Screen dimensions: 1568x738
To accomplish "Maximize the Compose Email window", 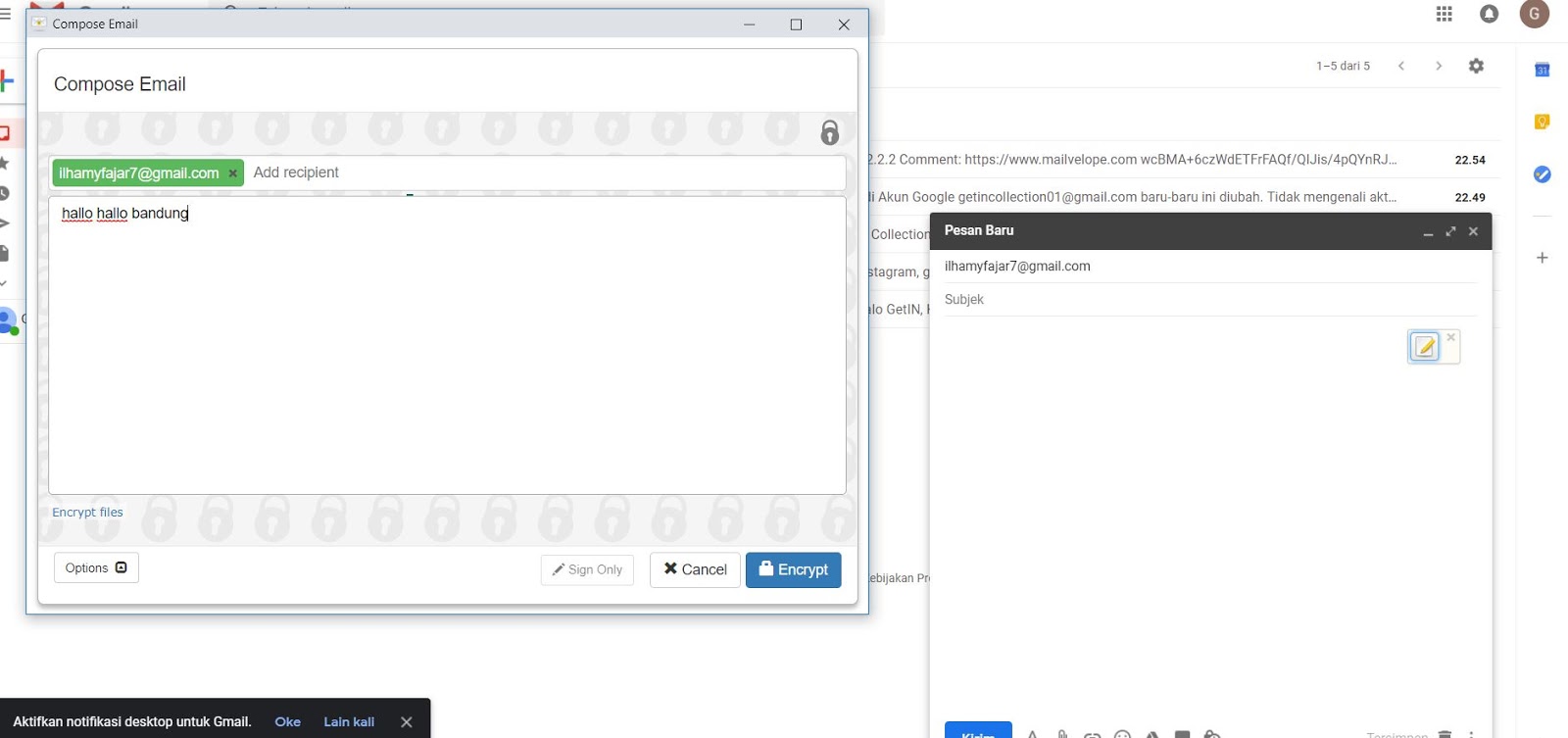I will click(x=796, y=25).
